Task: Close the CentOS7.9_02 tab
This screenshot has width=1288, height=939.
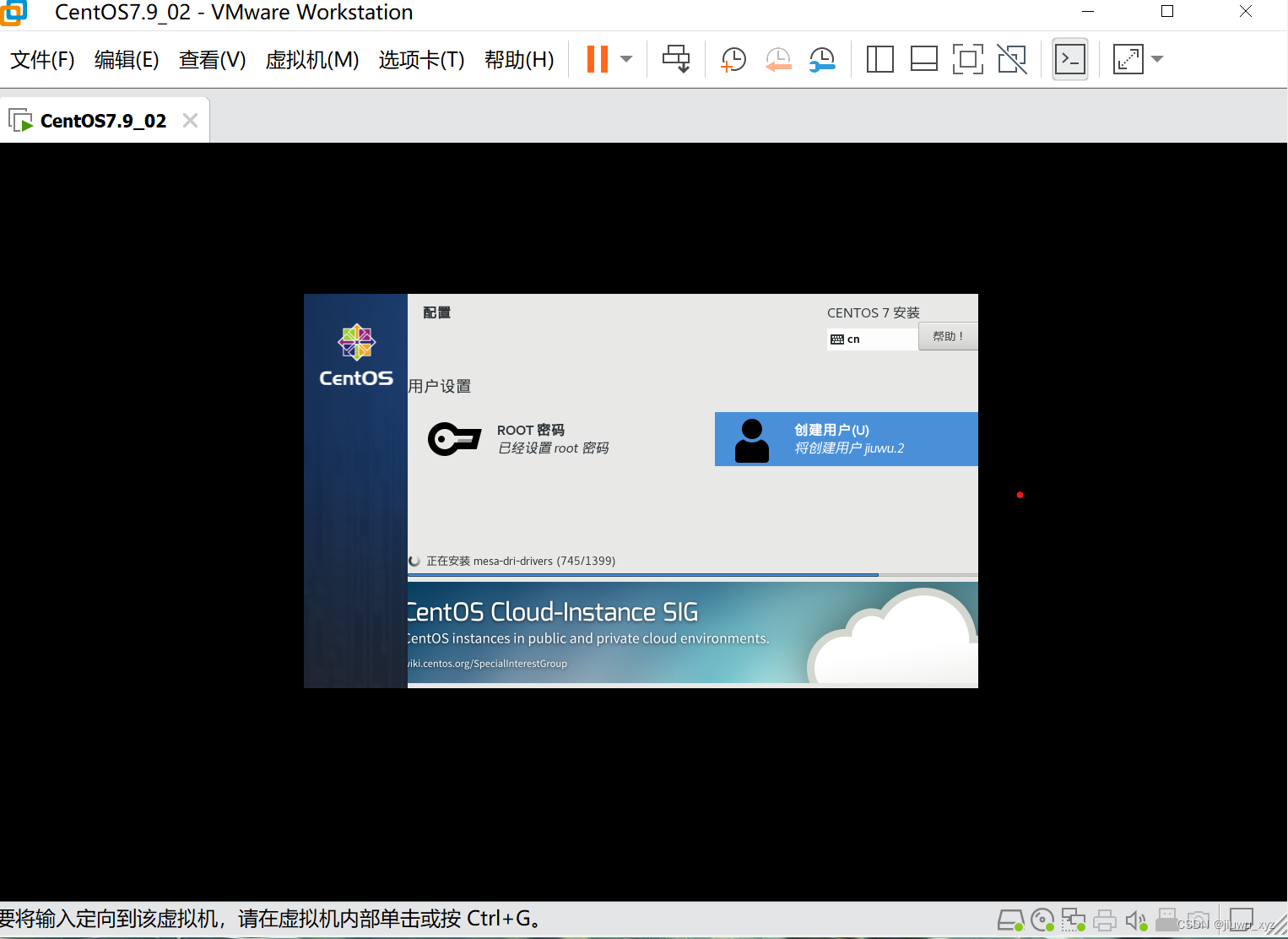Action: coord(191,121)
